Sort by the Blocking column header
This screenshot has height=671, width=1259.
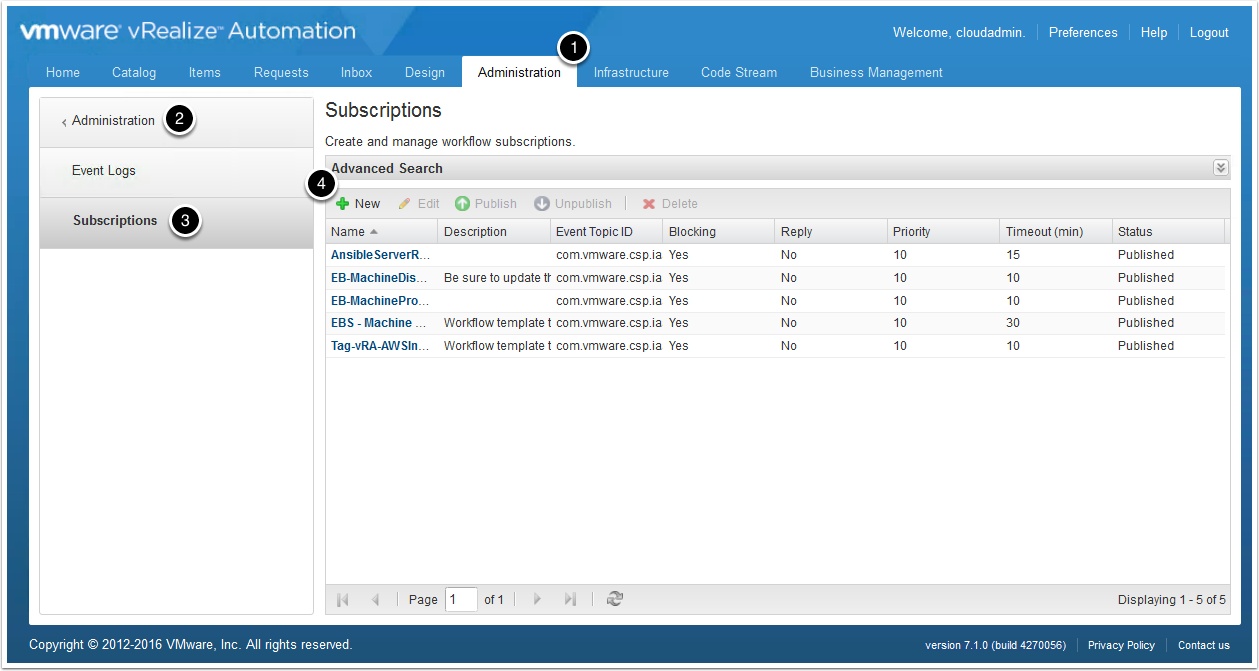pos(719,232)
